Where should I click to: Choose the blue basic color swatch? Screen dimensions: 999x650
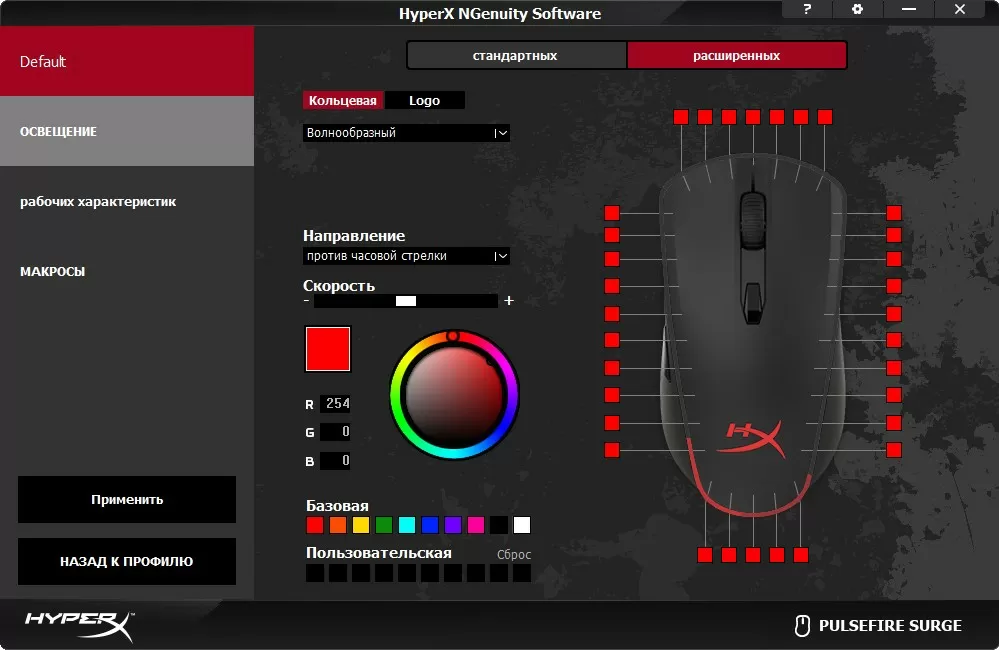click(430, 524)
